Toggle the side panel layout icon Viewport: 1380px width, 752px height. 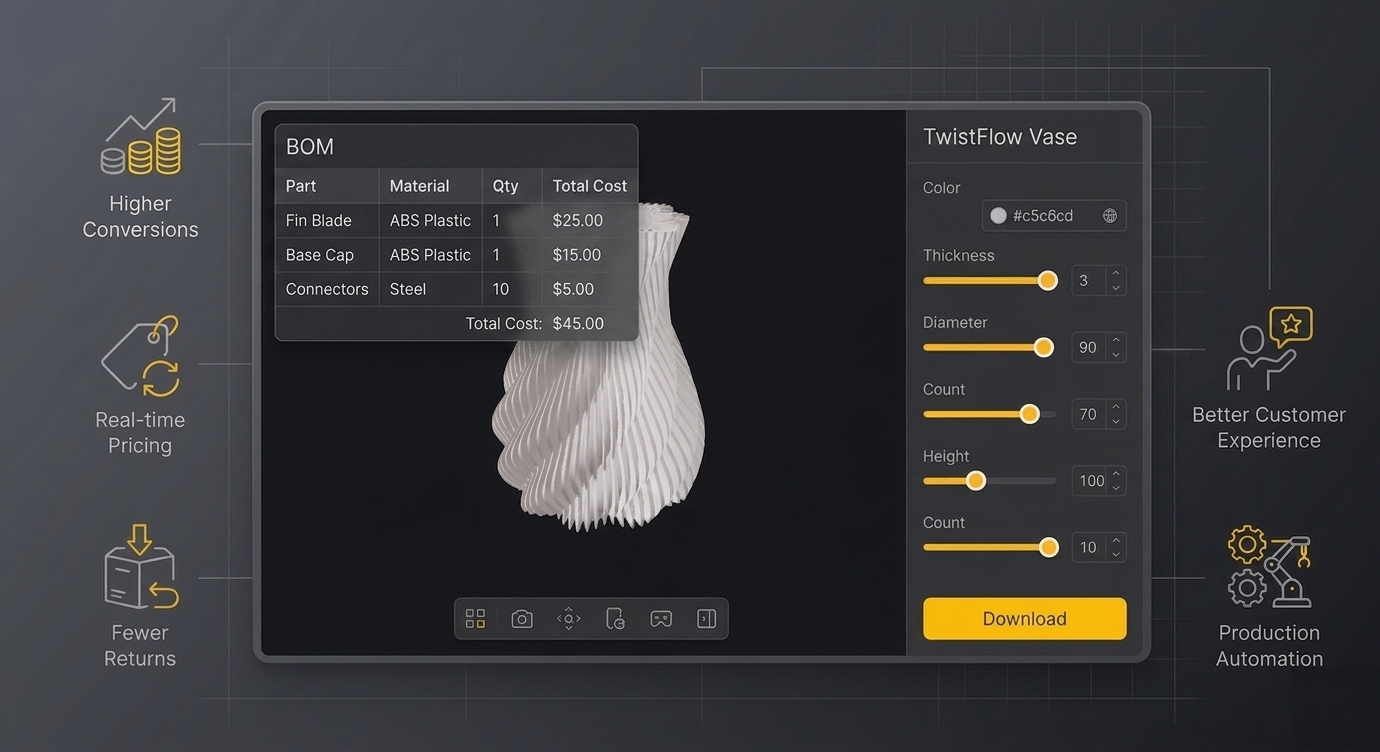tap(706, 619)
